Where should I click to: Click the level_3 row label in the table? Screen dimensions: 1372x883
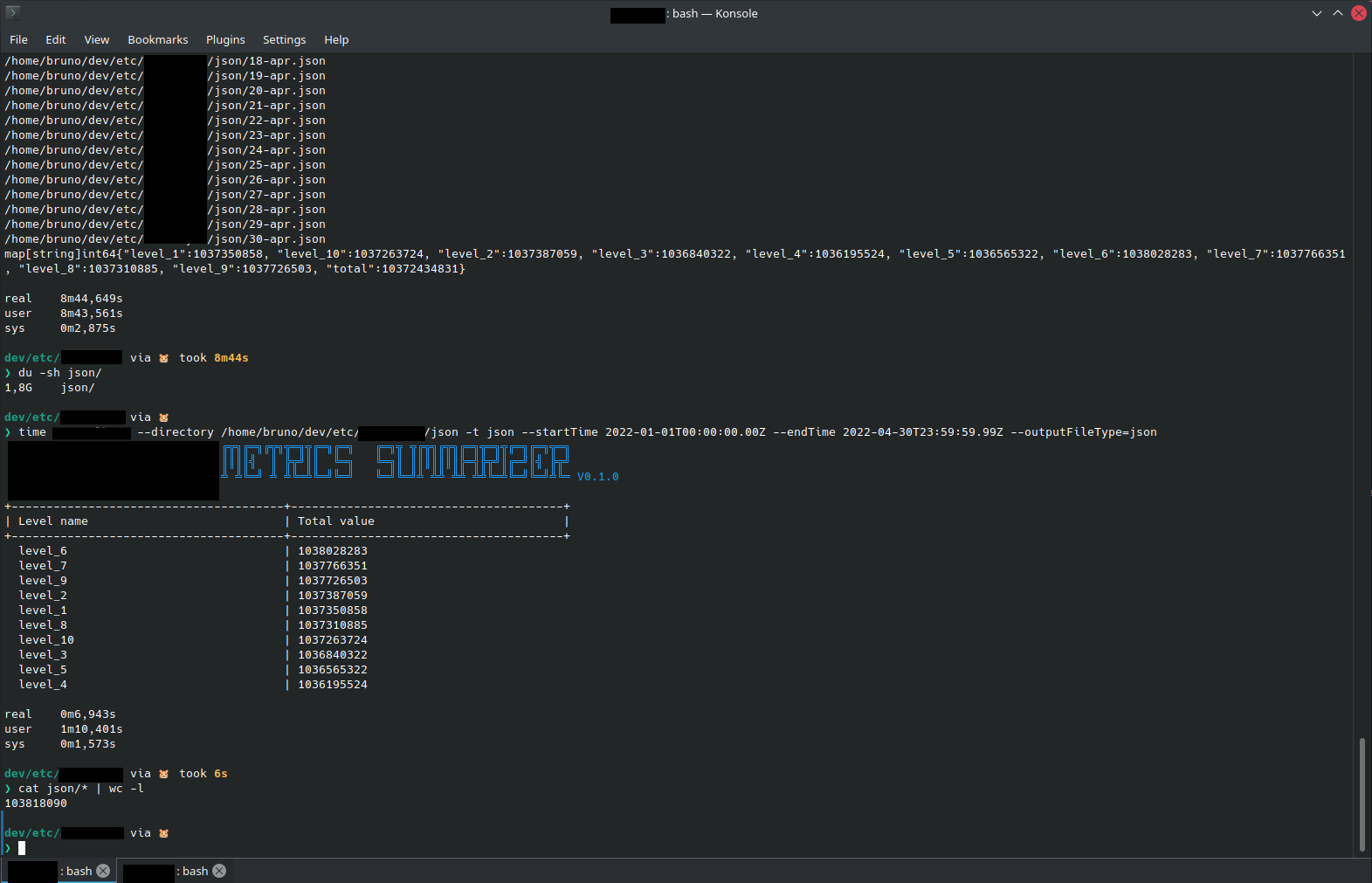[43, 655]
